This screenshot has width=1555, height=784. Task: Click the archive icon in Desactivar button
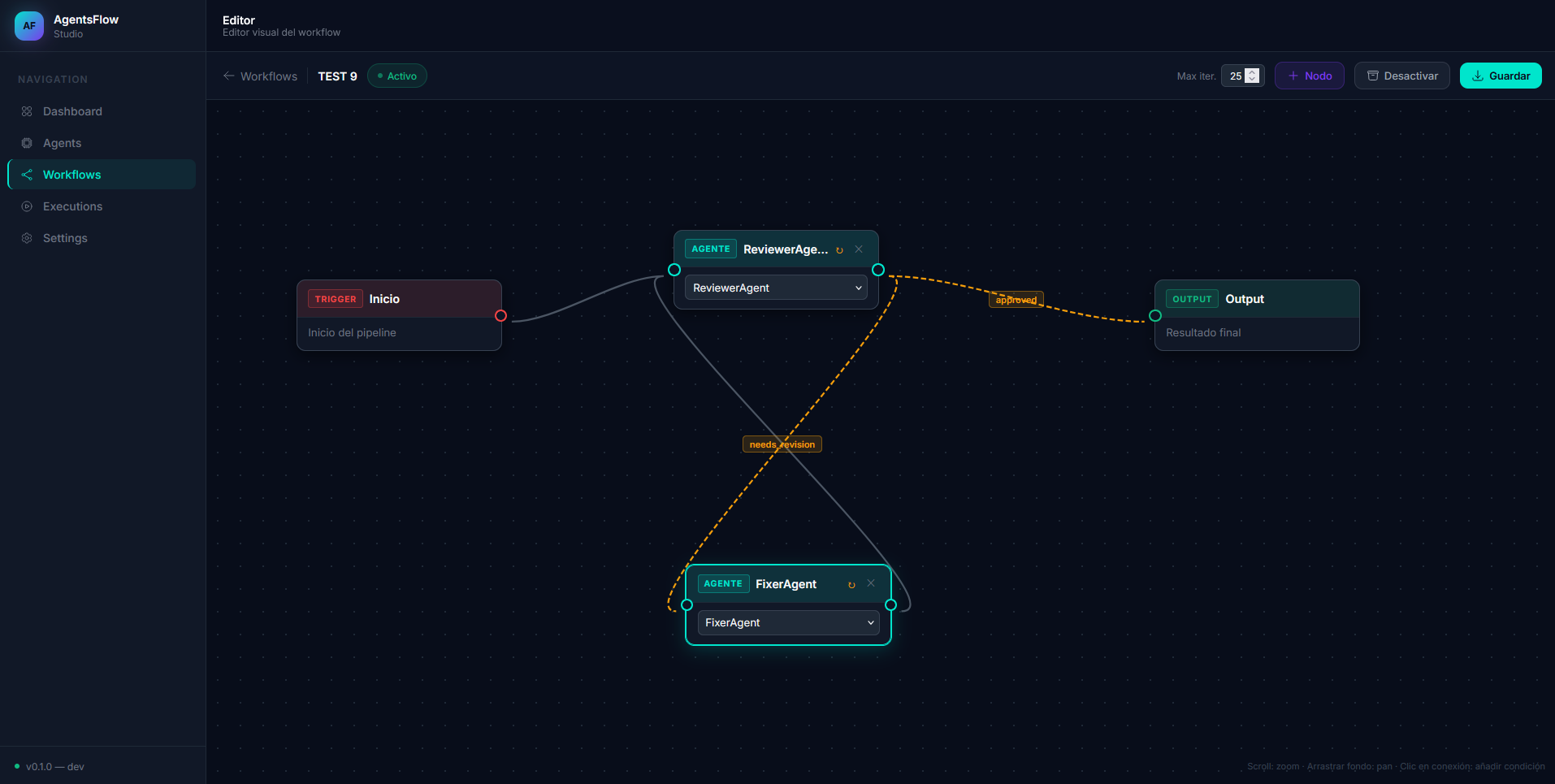tap(1373, 76)
